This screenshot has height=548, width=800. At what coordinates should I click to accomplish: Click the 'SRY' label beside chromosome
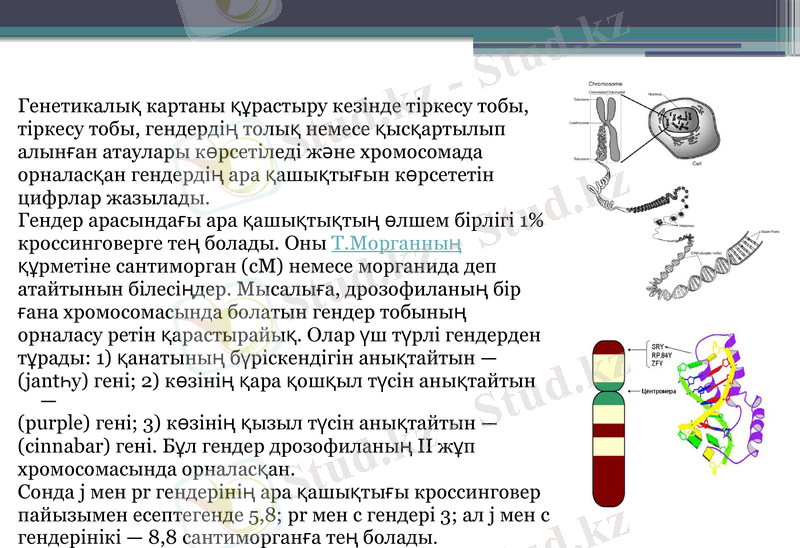(657, 347)
